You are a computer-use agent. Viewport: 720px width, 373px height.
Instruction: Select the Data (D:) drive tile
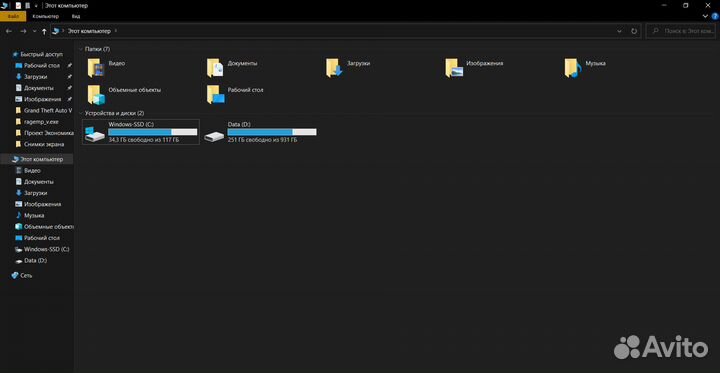pyautogui.click(x=260, y=132)
